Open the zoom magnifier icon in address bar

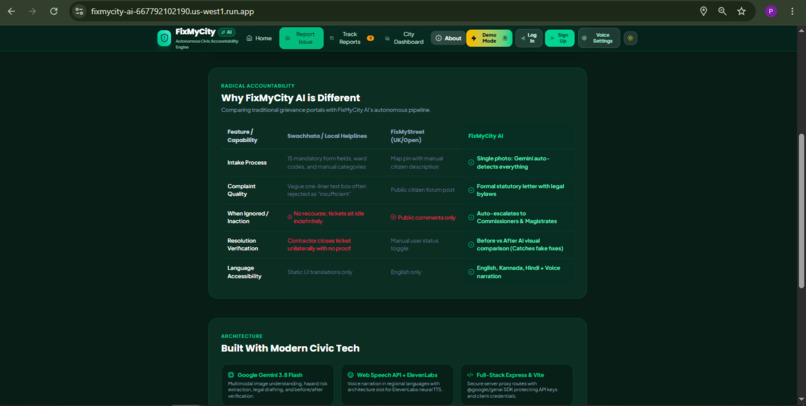coord(722,11)
